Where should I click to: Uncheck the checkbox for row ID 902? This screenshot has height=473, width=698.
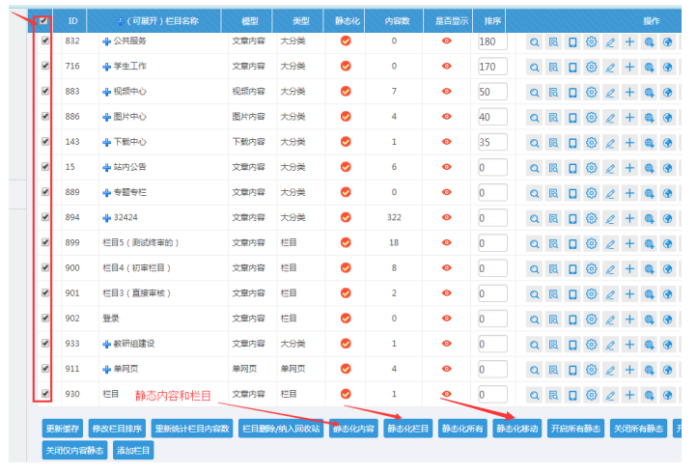(44, 318)
